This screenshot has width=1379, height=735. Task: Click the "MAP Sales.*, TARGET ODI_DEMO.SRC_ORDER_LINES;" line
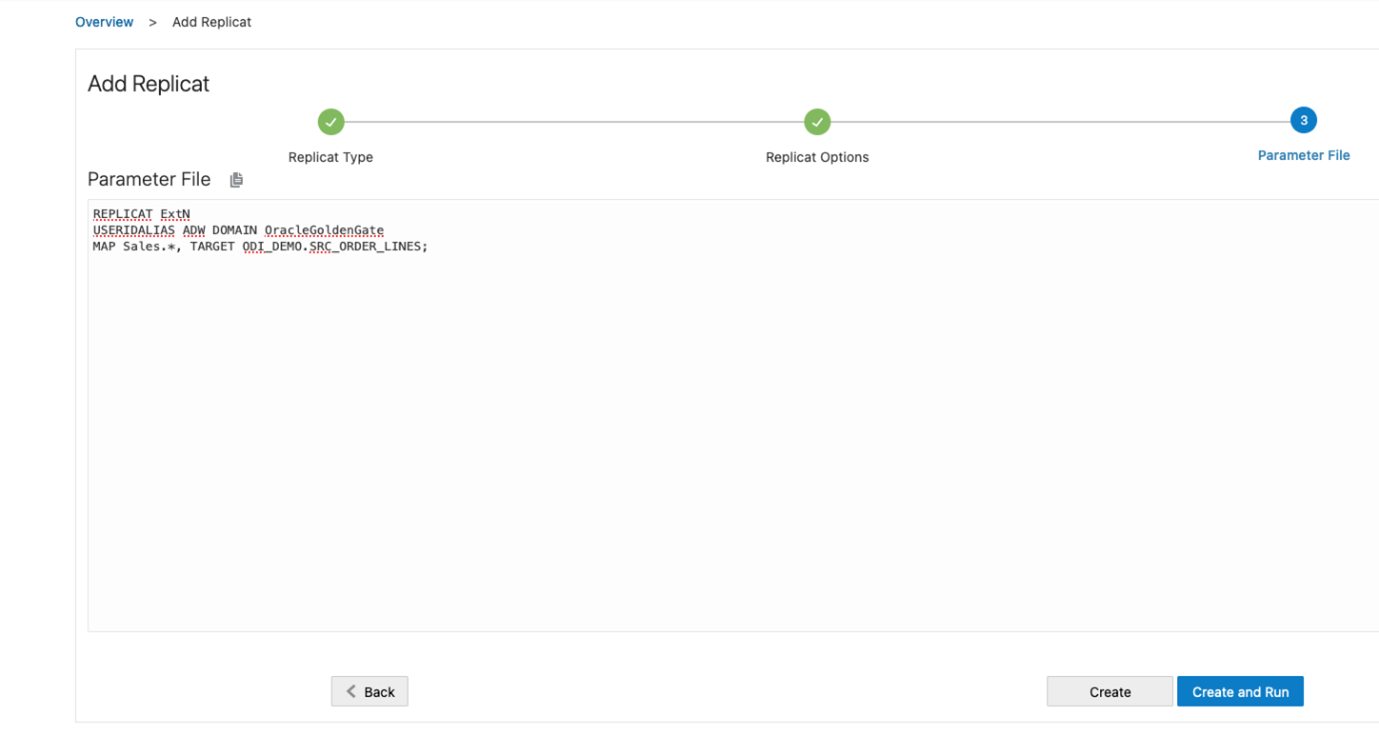[x=260, y=246]
